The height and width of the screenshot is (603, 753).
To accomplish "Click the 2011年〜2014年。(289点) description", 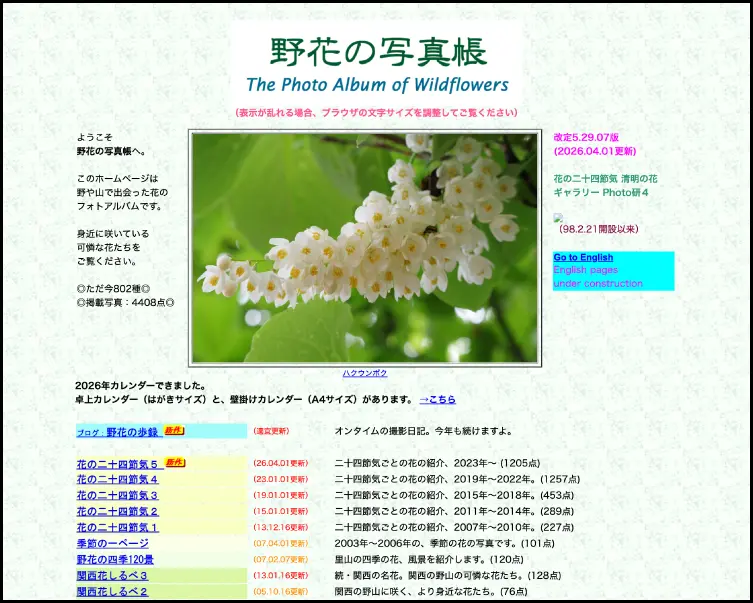I will tap(454, 511).
